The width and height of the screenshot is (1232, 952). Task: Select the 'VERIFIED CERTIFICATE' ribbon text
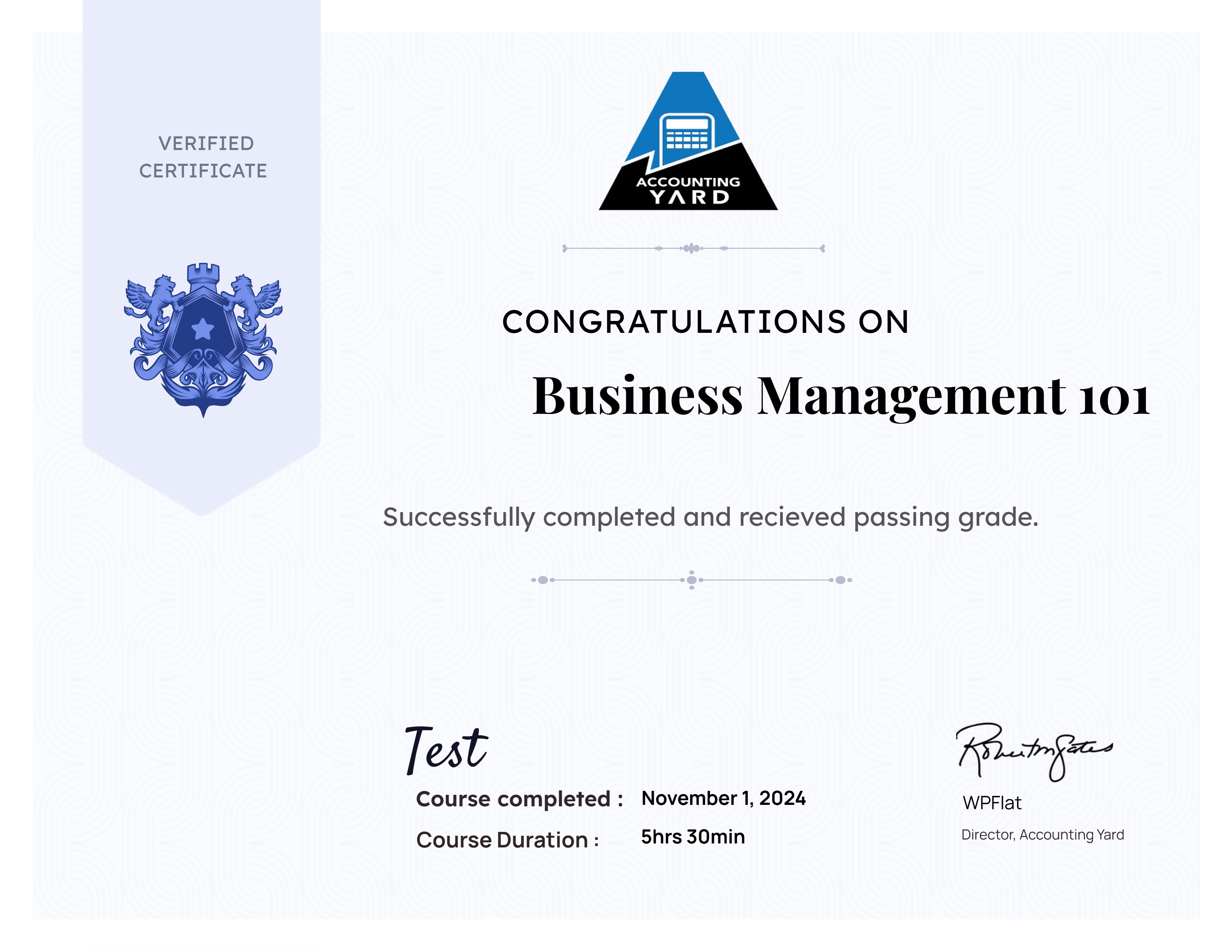pyautogui.click(x=203, y=157)
